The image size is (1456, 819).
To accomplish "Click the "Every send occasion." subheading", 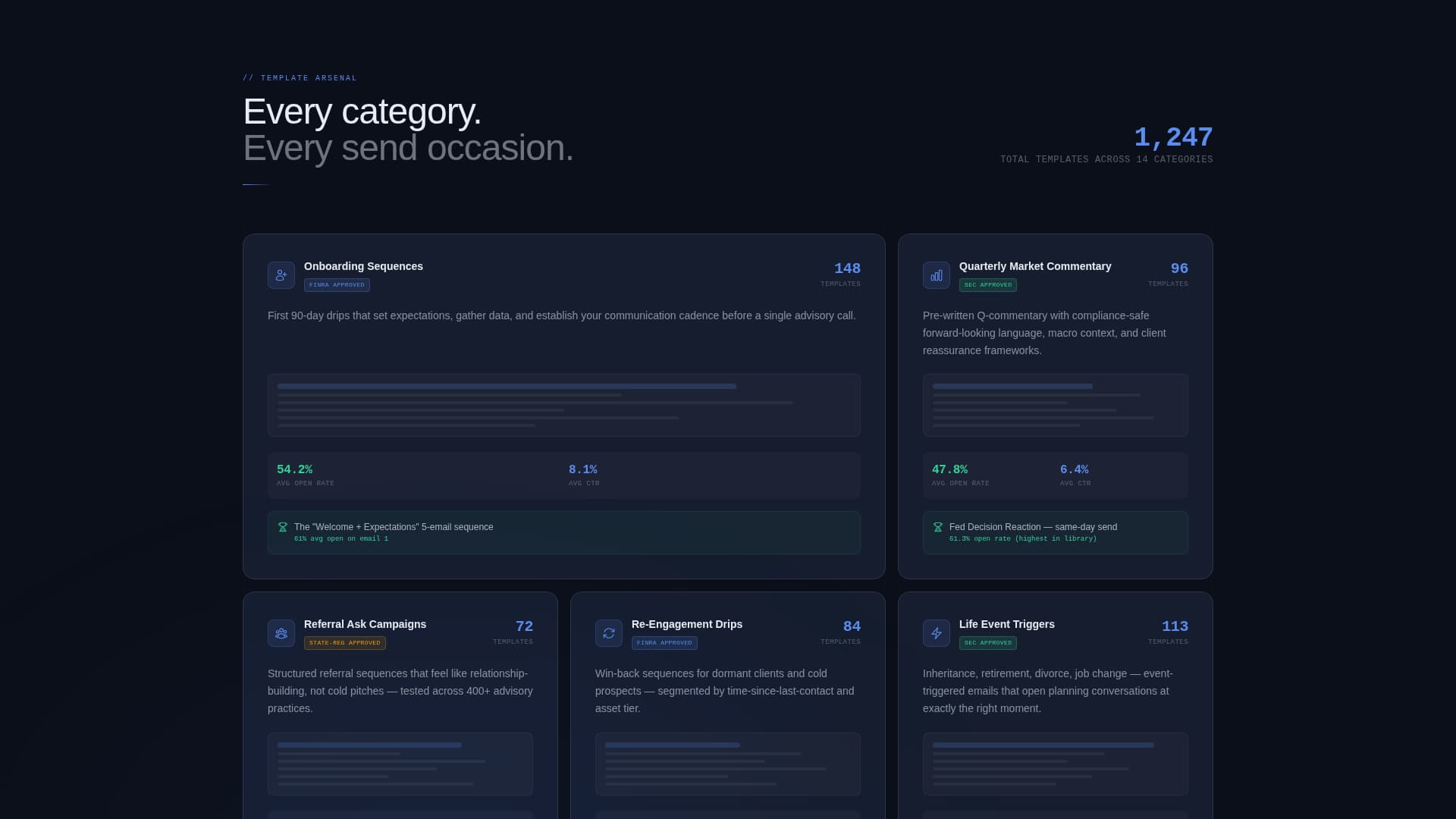I will coord(408,148).
